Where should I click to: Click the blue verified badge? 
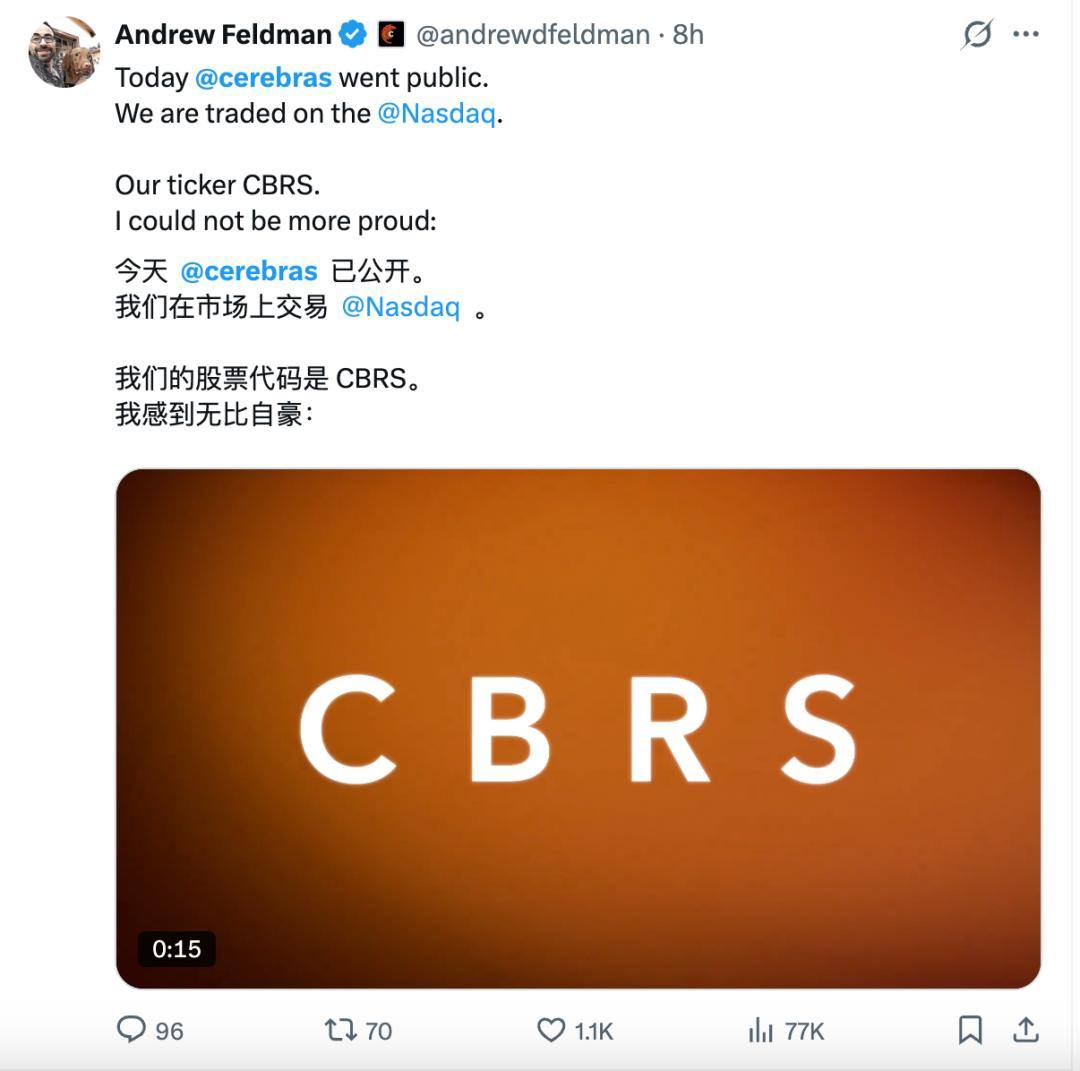[353, 34]
